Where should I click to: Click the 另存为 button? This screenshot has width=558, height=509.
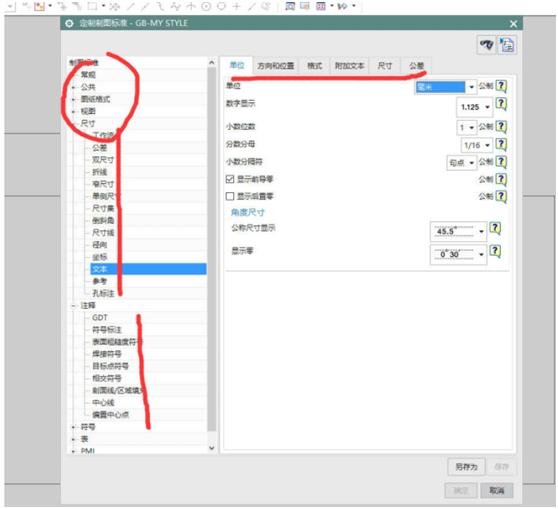(466, 467)
